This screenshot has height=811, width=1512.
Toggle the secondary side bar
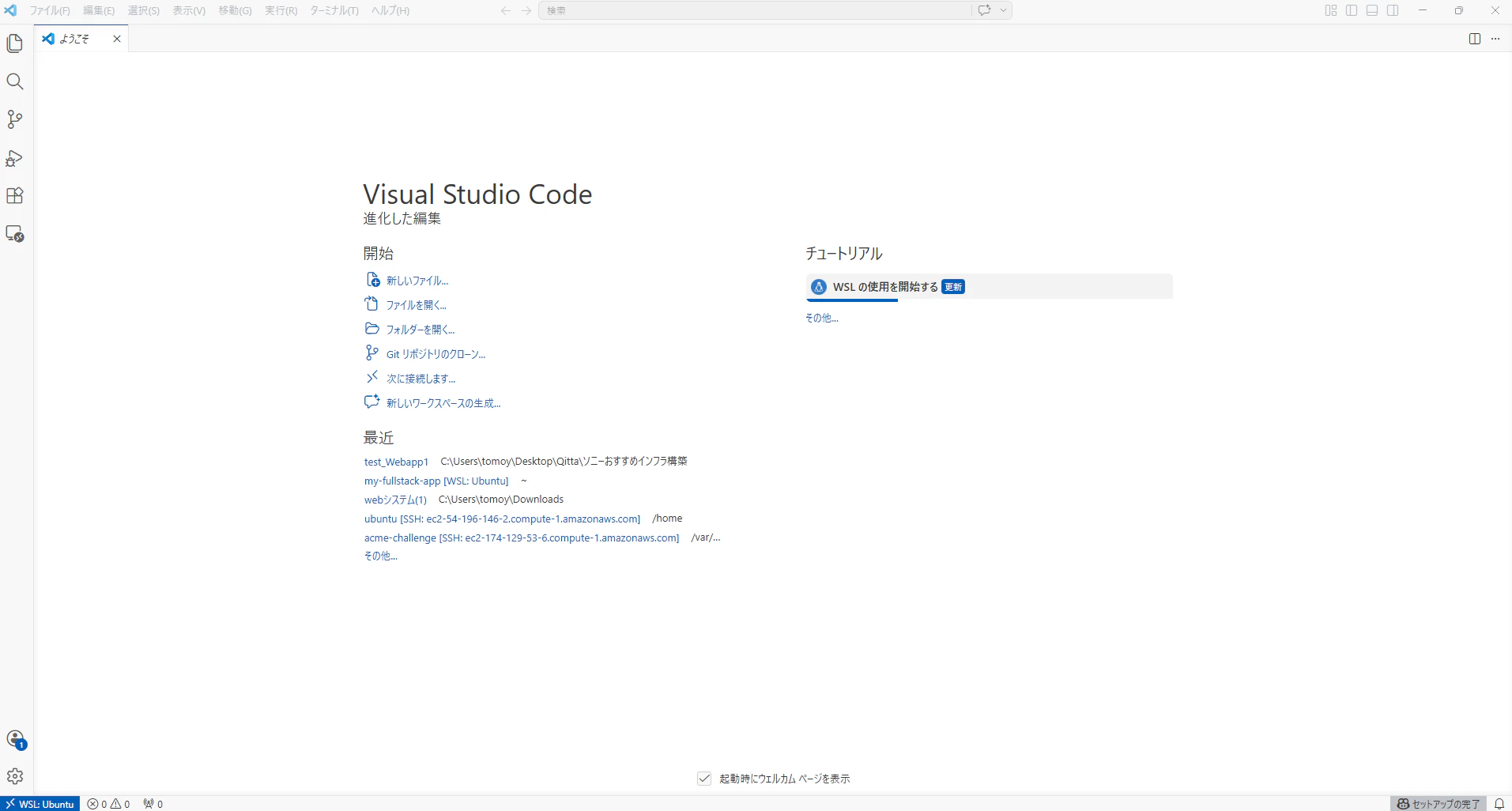[x=1393, y=10]
